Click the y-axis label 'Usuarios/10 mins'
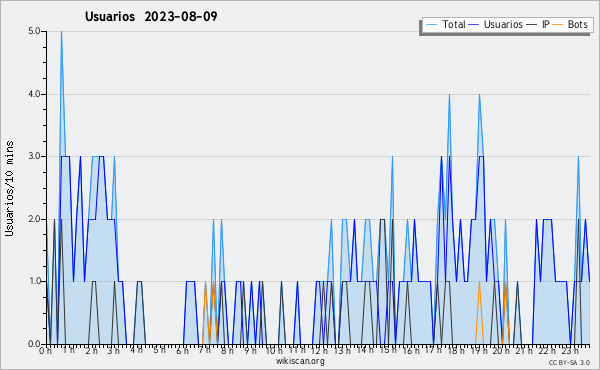Image resolution: width=600 pixels, height=370 pixels. coord(9,189)
